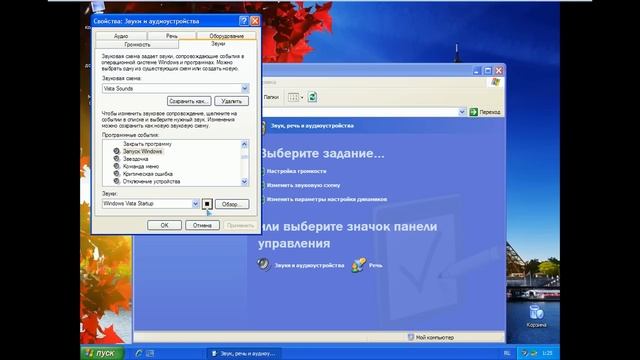The width and height of the screenshot is (640, 360).
Task: Open Изменить параметры настройки динамиков link
Action: tap(327, 200)
